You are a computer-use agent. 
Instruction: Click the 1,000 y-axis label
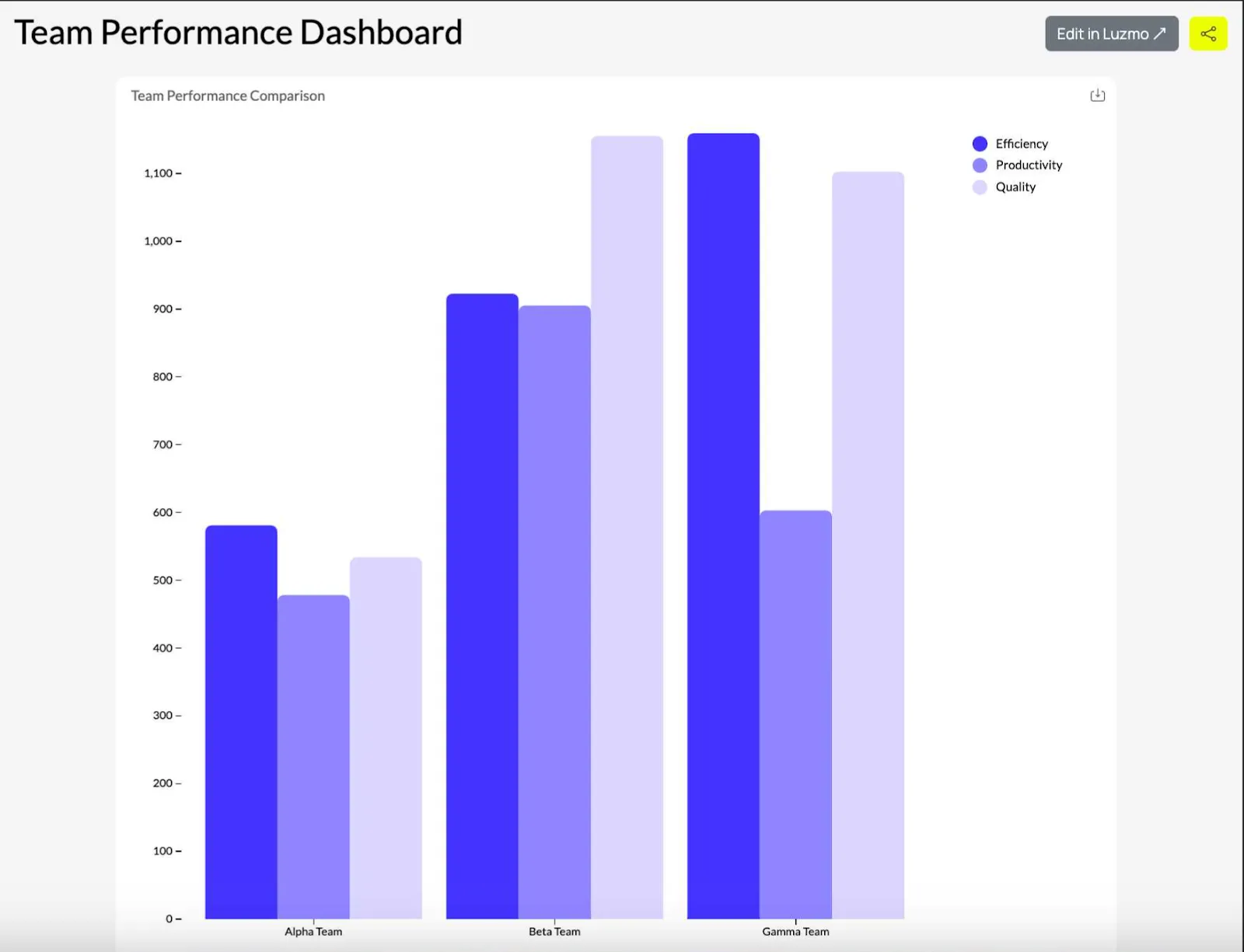[x=158, y=241]
